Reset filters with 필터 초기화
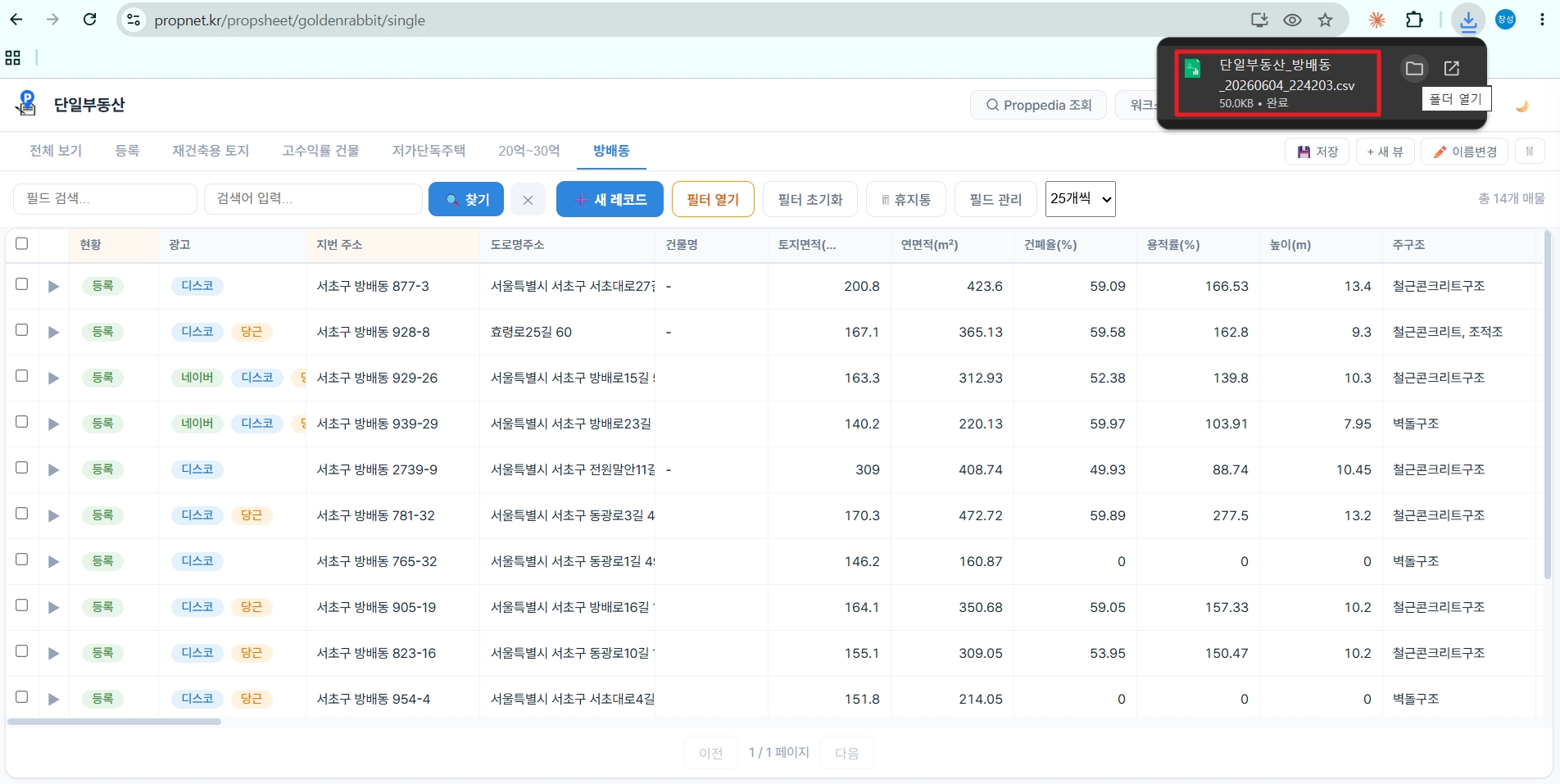The image size is (1560, 784). point(810,200)
